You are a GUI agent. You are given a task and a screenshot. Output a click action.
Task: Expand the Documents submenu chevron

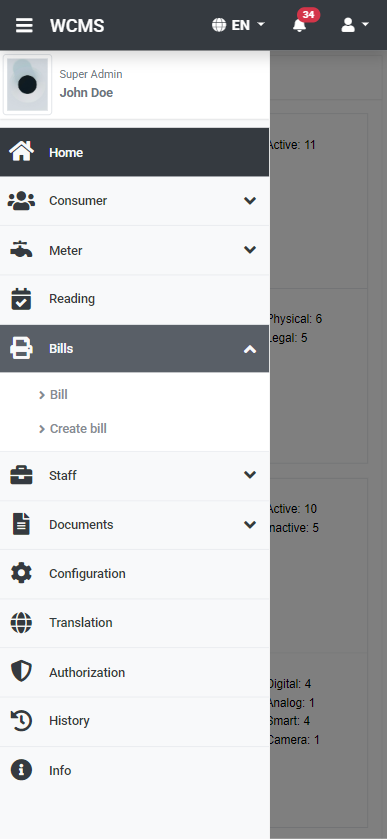tap(250, 524)
